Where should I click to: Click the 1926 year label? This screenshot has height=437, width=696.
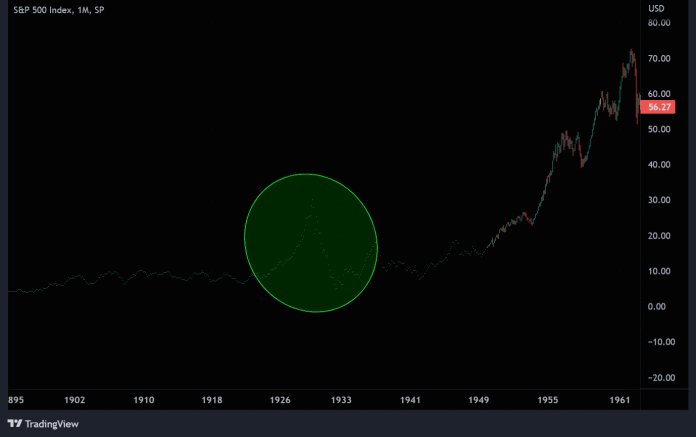pos(280,400)
